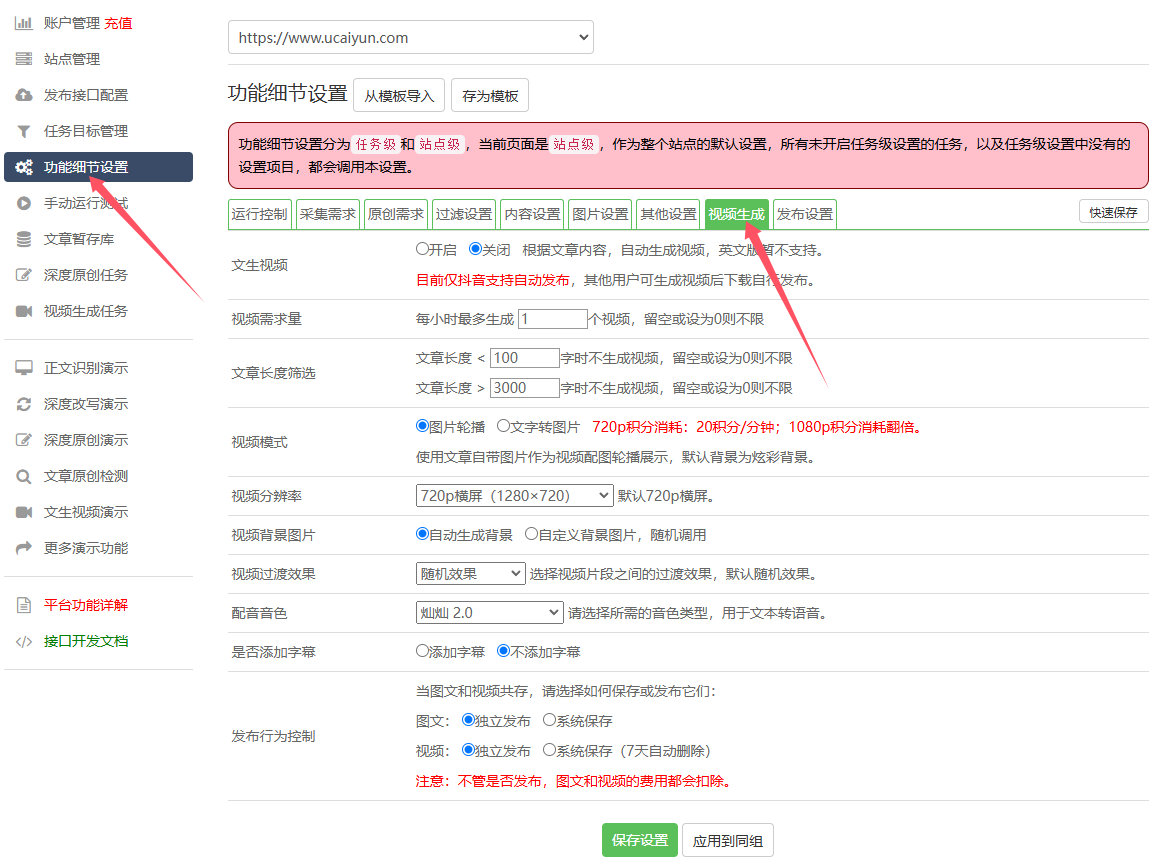Click the 快速保存 button
The height and width of the screenshot is (866, 1164).
click(1114, 212)
